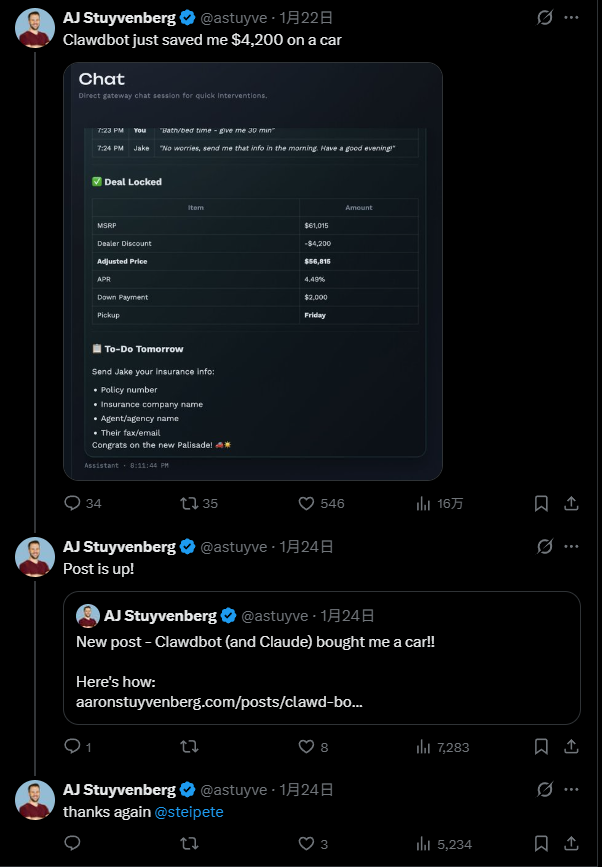Viewport: 602px width, 867px height.
Task: Open Grok icon on first tweet
Action: point(545,18)
